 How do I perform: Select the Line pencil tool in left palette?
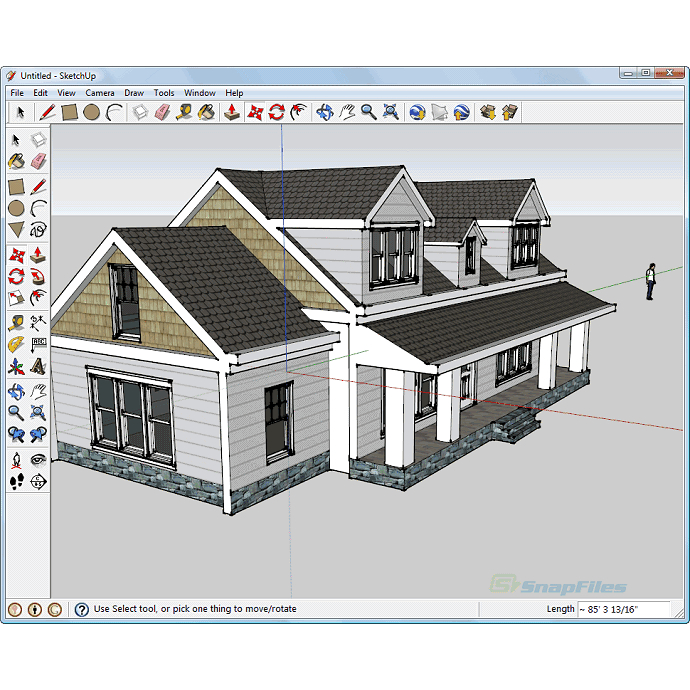pos(38,187)
